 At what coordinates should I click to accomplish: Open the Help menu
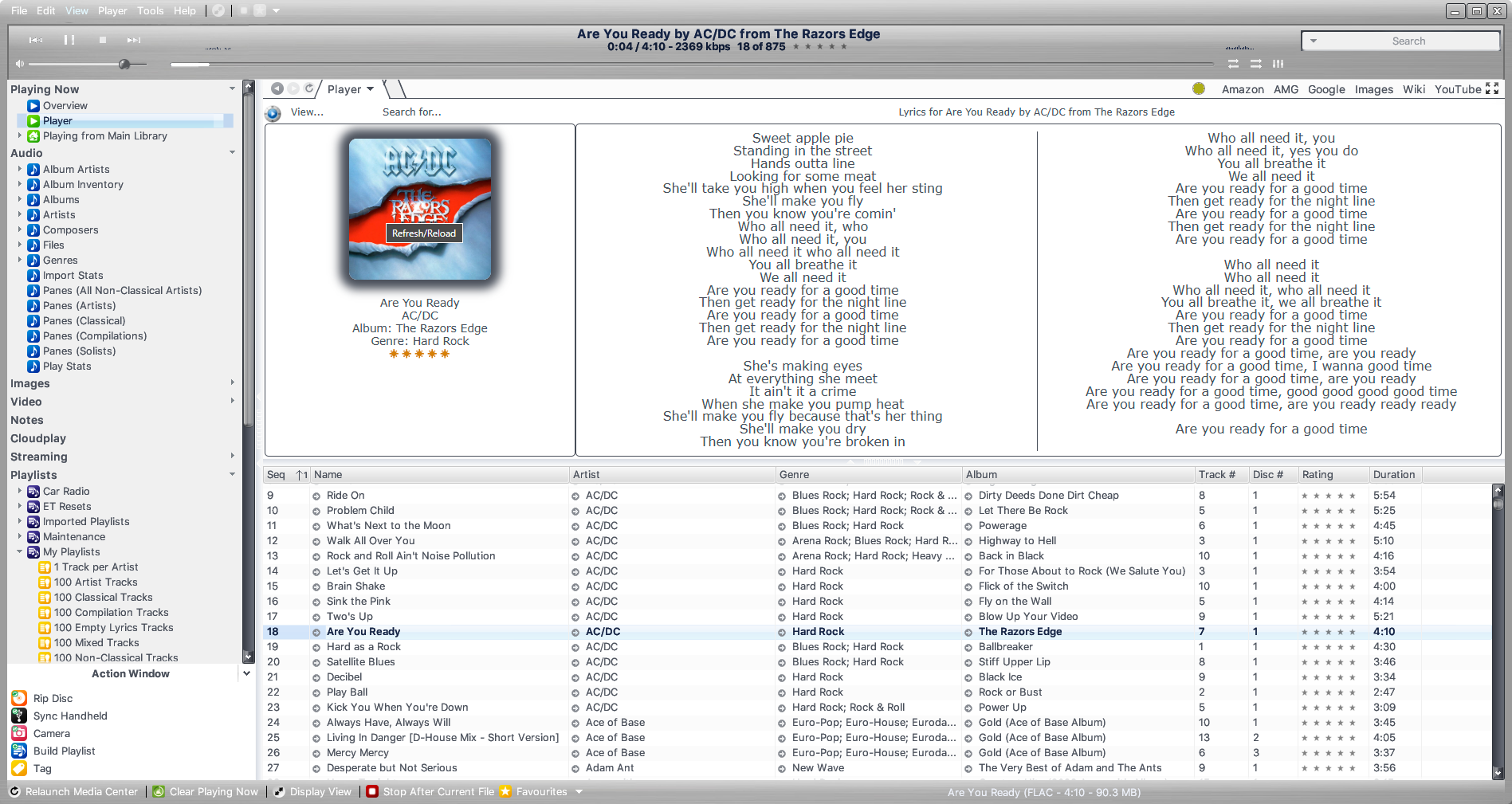click(x=185, y=10)
